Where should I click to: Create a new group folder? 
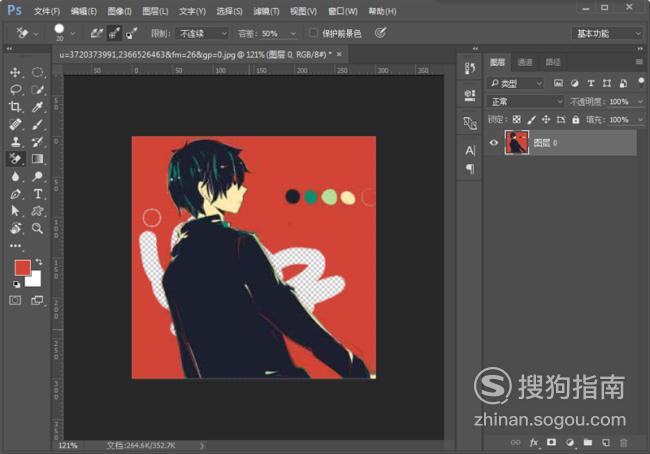588,442
